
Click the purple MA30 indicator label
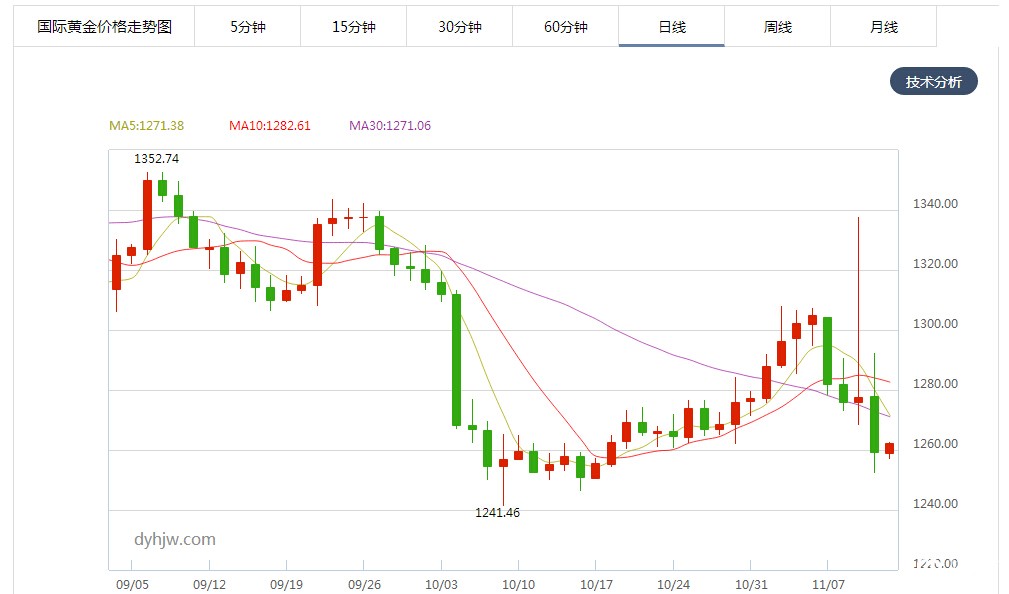coord(389,126)
